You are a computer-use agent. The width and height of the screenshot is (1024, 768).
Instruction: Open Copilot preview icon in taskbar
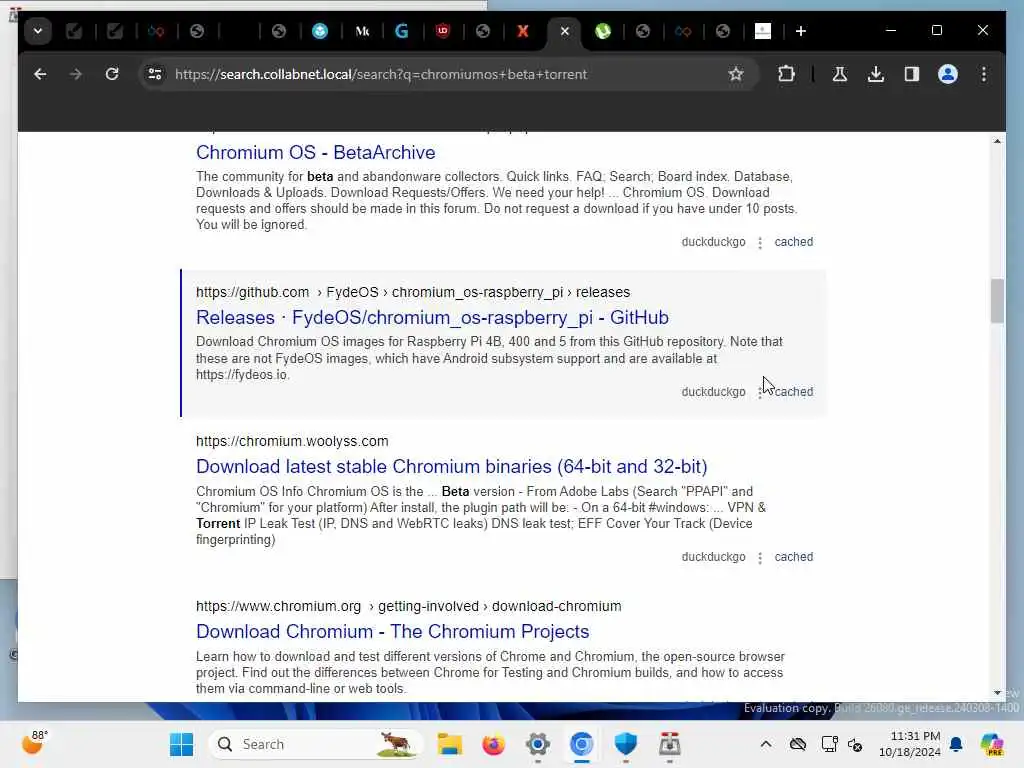click(992, 744)
